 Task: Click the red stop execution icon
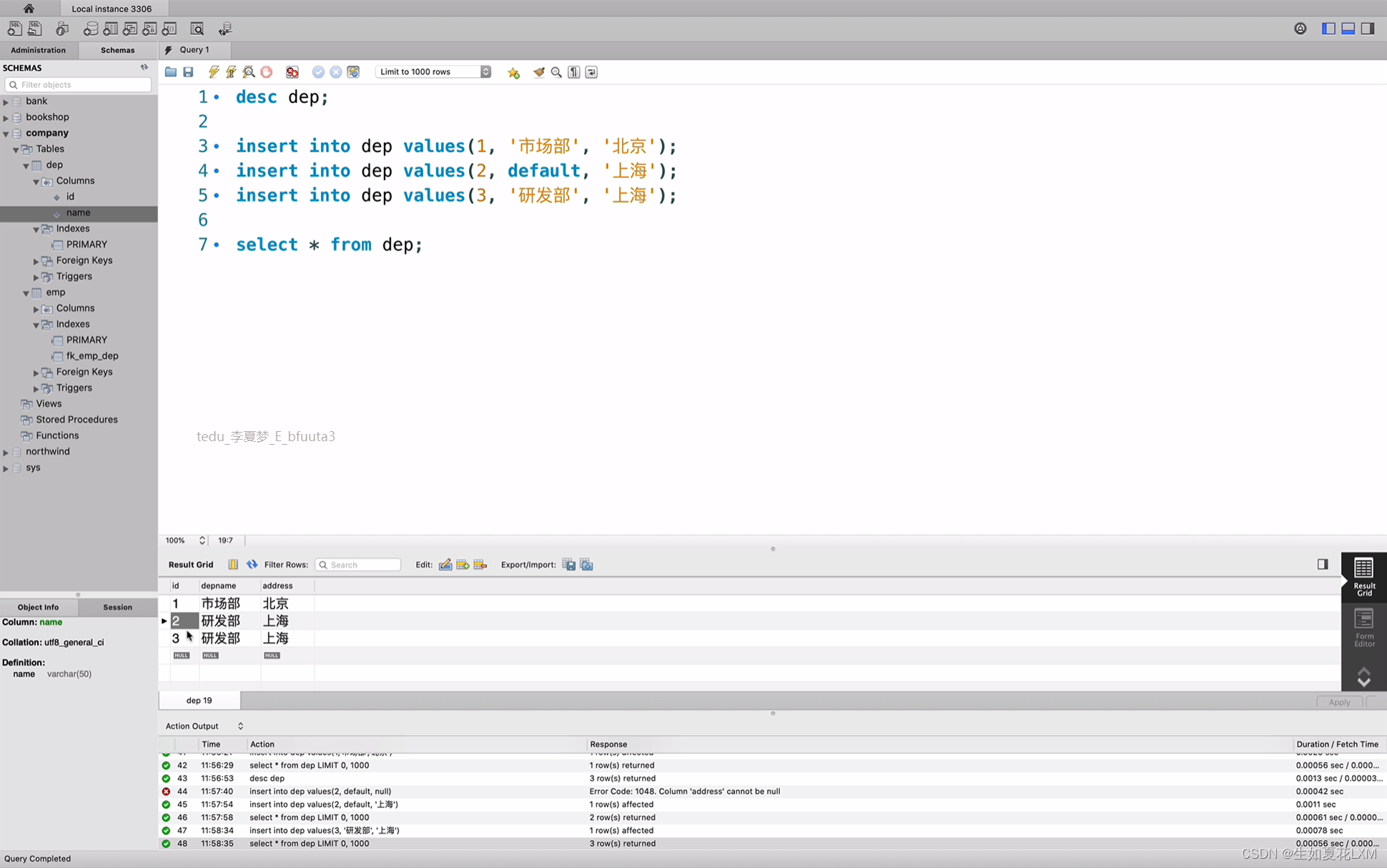pyautogui.click(x=267, y=72)
